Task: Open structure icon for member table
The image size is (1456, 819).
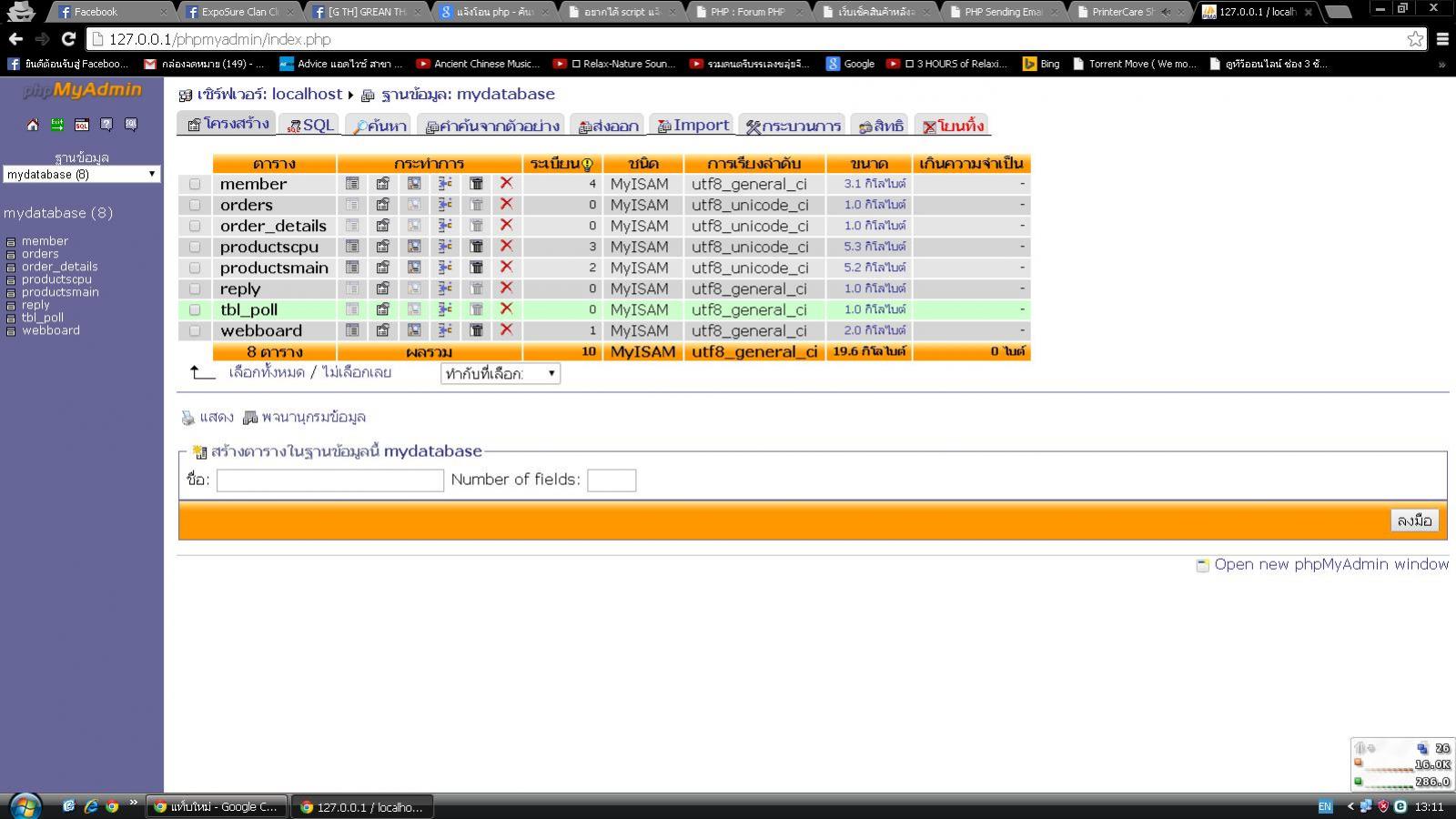Action: coord(383,184)
